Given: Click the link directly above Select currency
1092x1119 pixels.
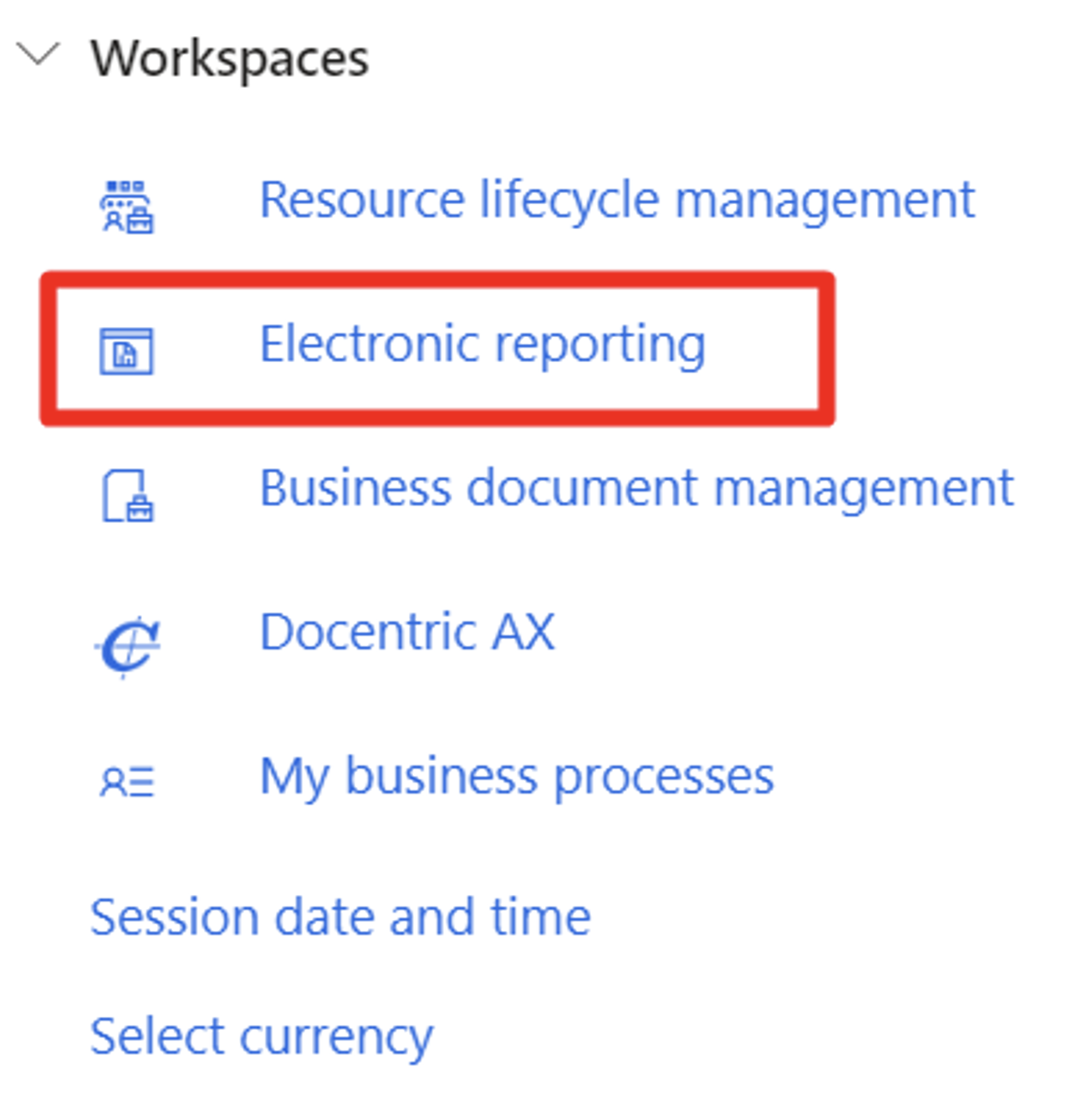Looking at the screenshot, I should pyautogui.click(x=340, y=917).
